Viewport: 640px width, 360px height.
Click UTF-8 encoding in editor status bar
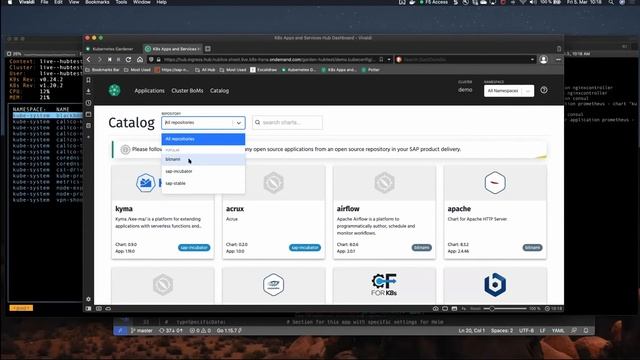pyautogui.click(x=526, y=331)
